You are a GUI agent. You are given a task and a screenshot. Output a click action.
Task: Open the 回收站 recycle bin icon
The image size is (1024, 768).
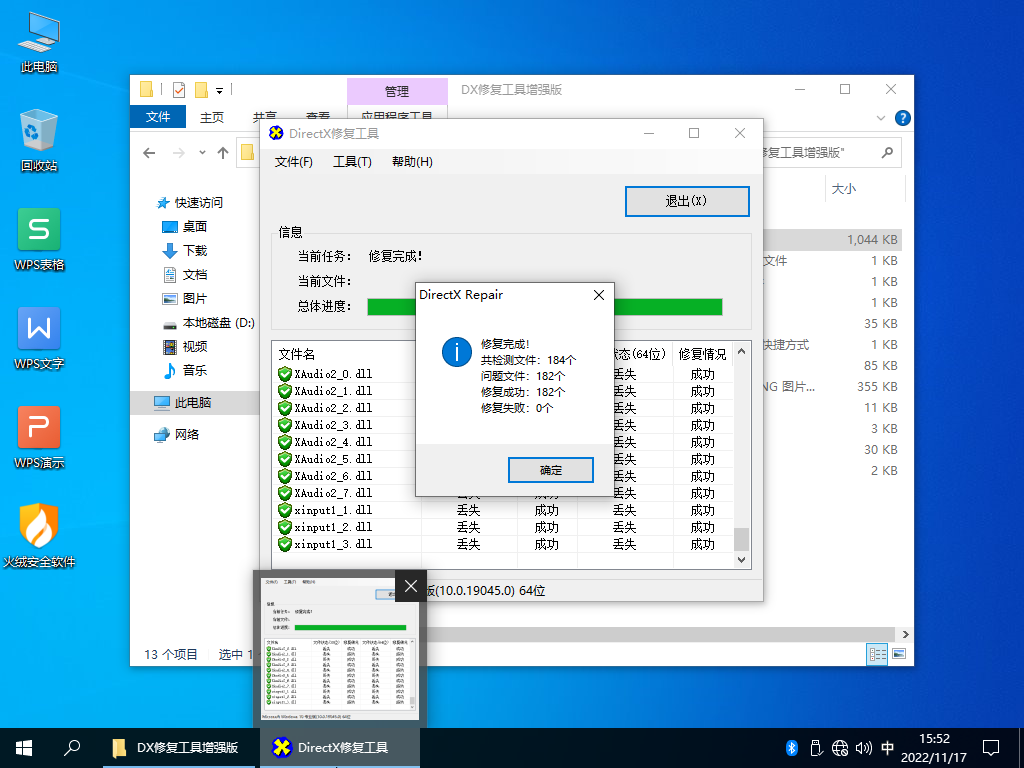[x=39, y=141]
